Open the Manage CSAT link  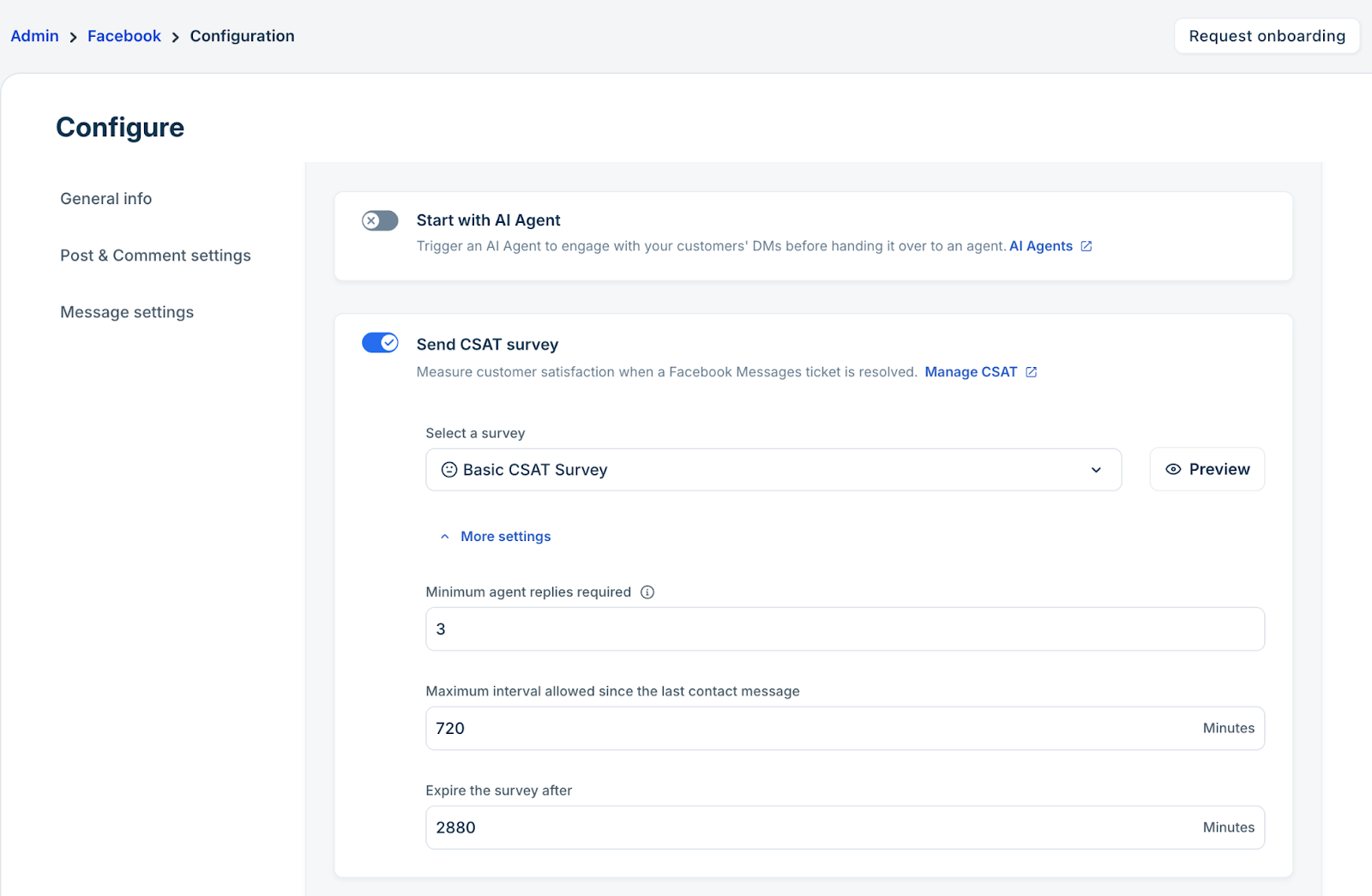(x=971, y=372)
